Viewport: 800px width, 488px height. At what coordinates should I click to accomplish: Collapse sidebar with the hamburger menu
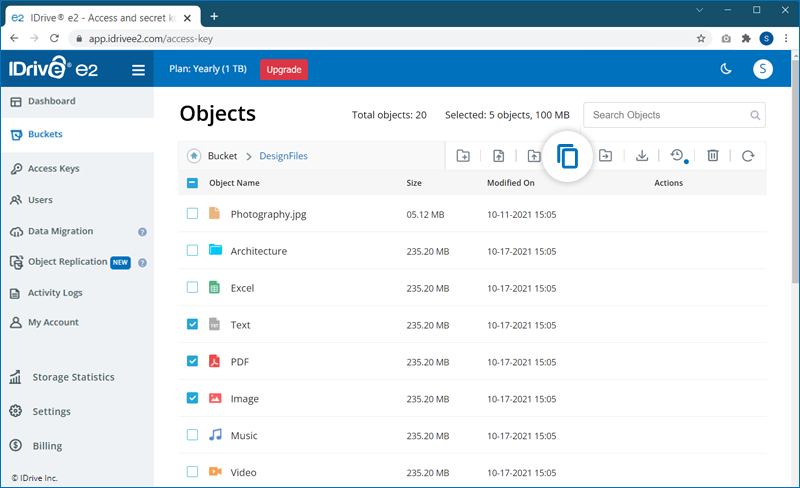click(138, 70)
